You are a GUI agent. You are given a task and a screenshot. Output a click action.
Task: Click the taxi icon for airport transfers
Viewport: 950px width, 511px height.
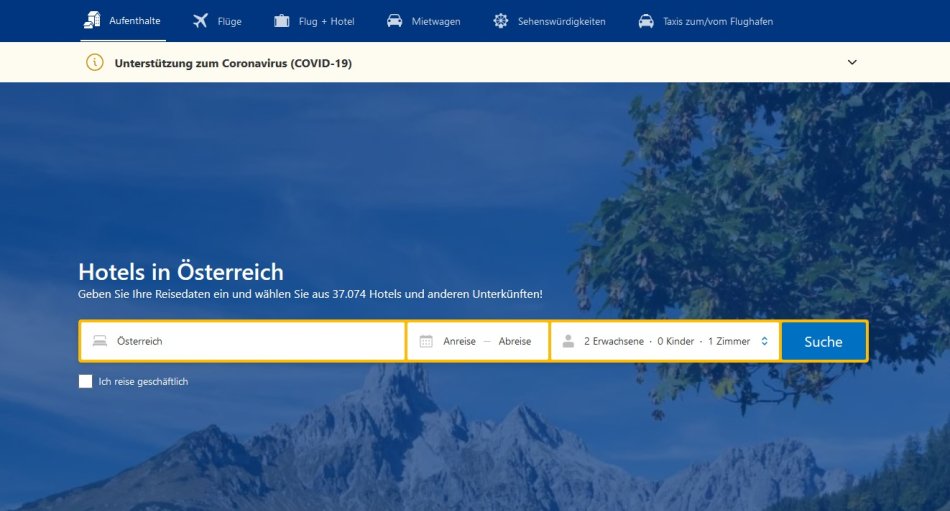646,21
